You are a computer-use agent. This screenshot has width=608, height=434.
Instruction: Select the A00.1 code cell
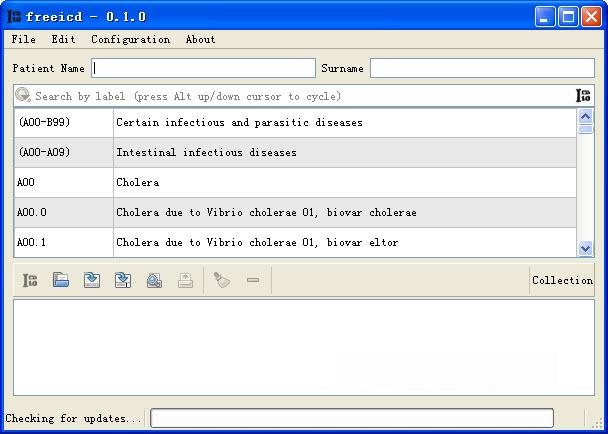point(64,242)
